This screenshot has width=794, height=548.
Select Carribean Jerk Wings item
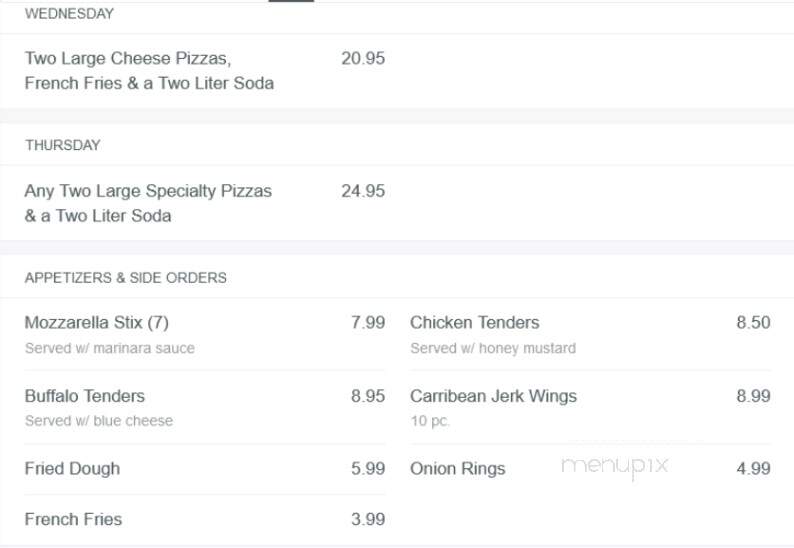click(493, 396)
